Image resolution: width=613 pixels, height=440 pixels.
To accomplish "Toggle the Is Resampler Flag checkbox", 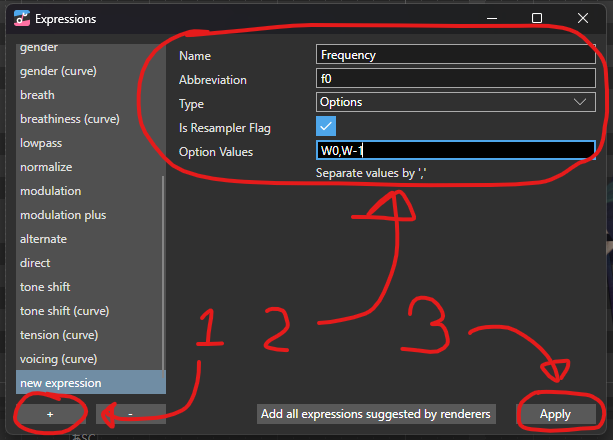I will [326, 126].
